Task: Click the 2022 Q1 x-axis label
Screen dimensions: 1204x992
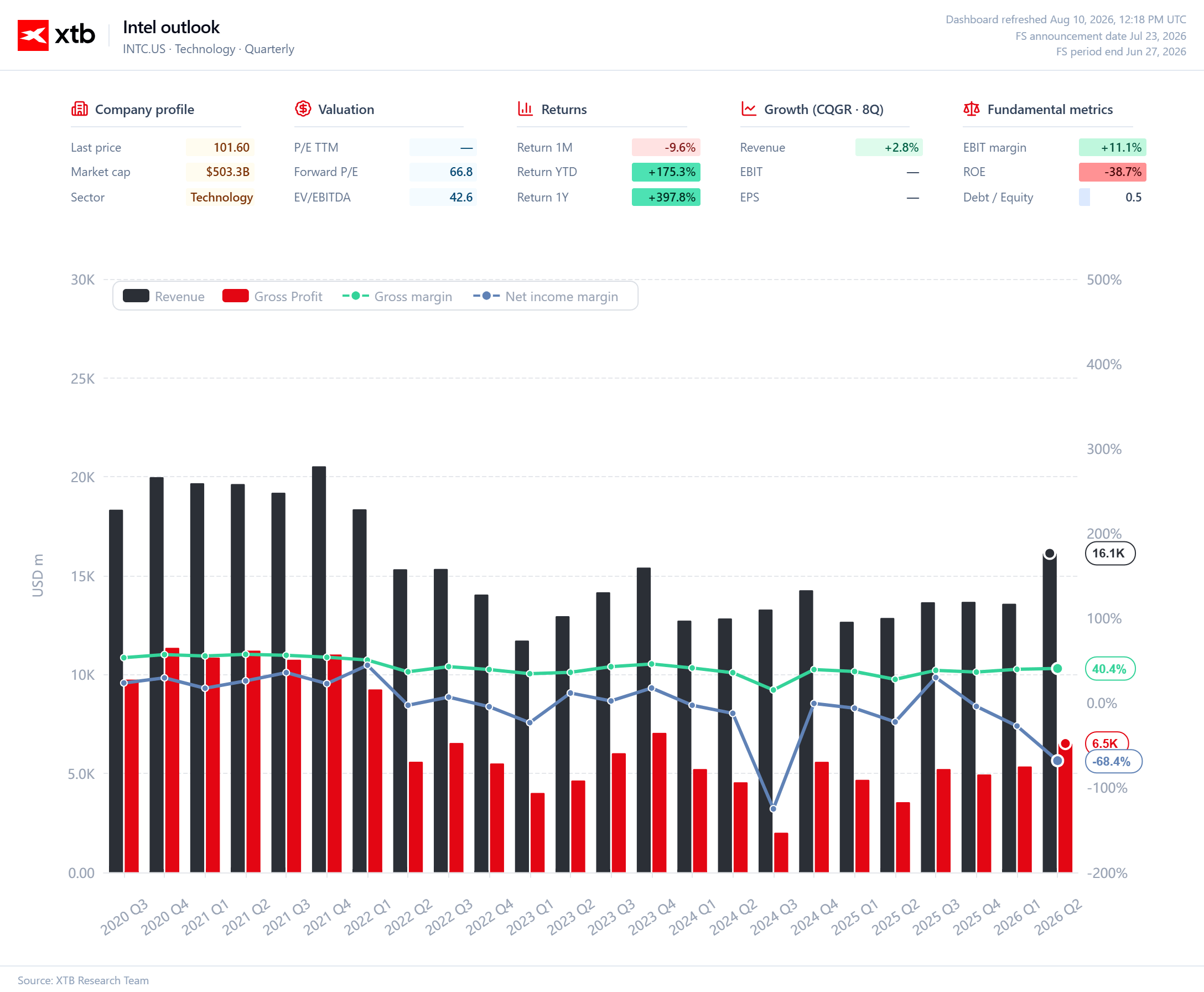Action: pyautogui.click(x=367, y=917)
